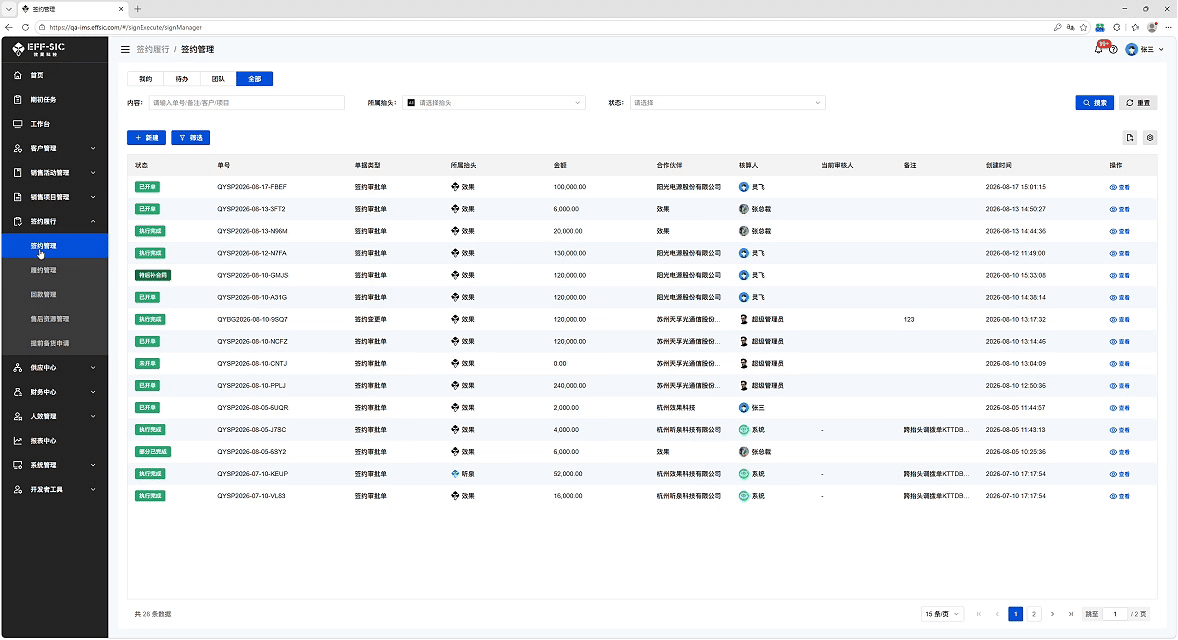The height and width of the screenshot is (640, 1178).
Task: Click the blue 新建 button
Action: pos(146,137)
